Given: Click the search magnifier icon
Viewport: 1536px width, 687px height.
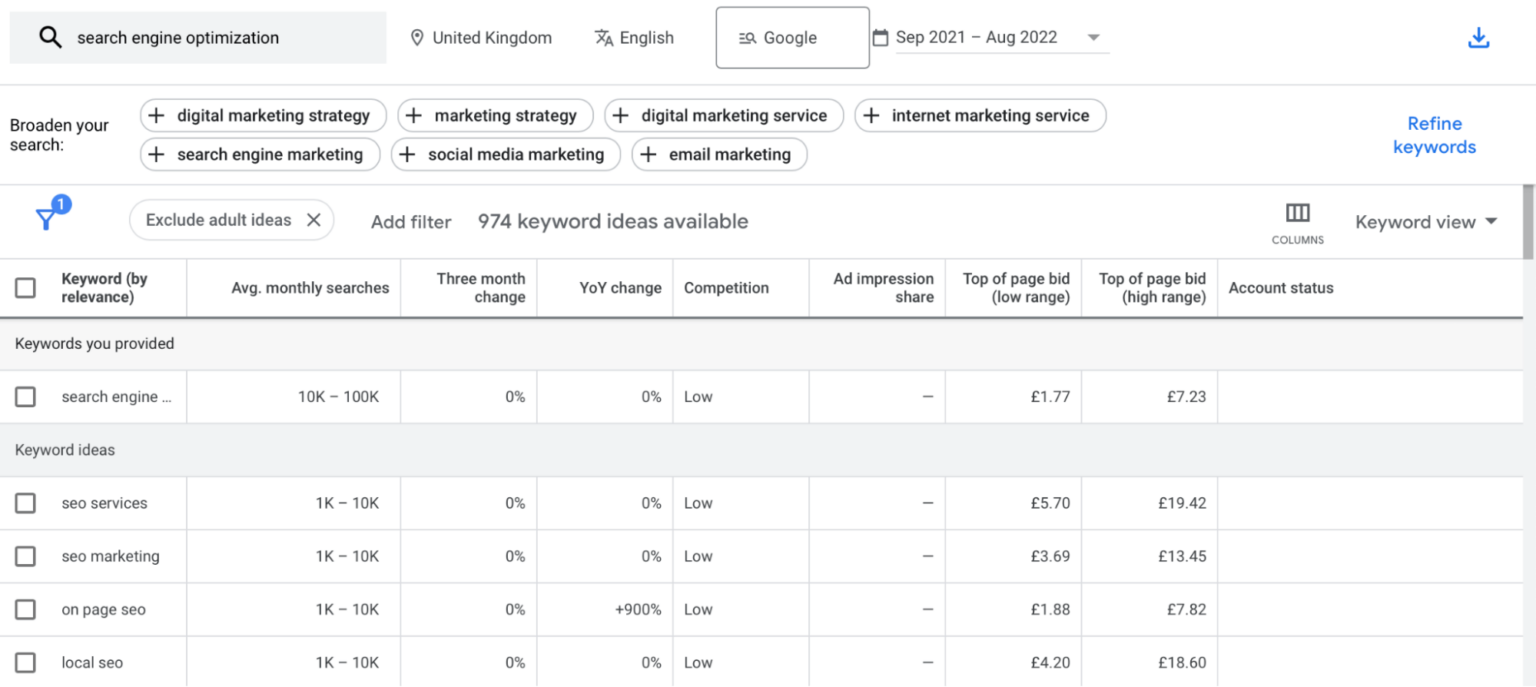Looking at the screenshot, I should pyautogui.click(x=49, y=37).
